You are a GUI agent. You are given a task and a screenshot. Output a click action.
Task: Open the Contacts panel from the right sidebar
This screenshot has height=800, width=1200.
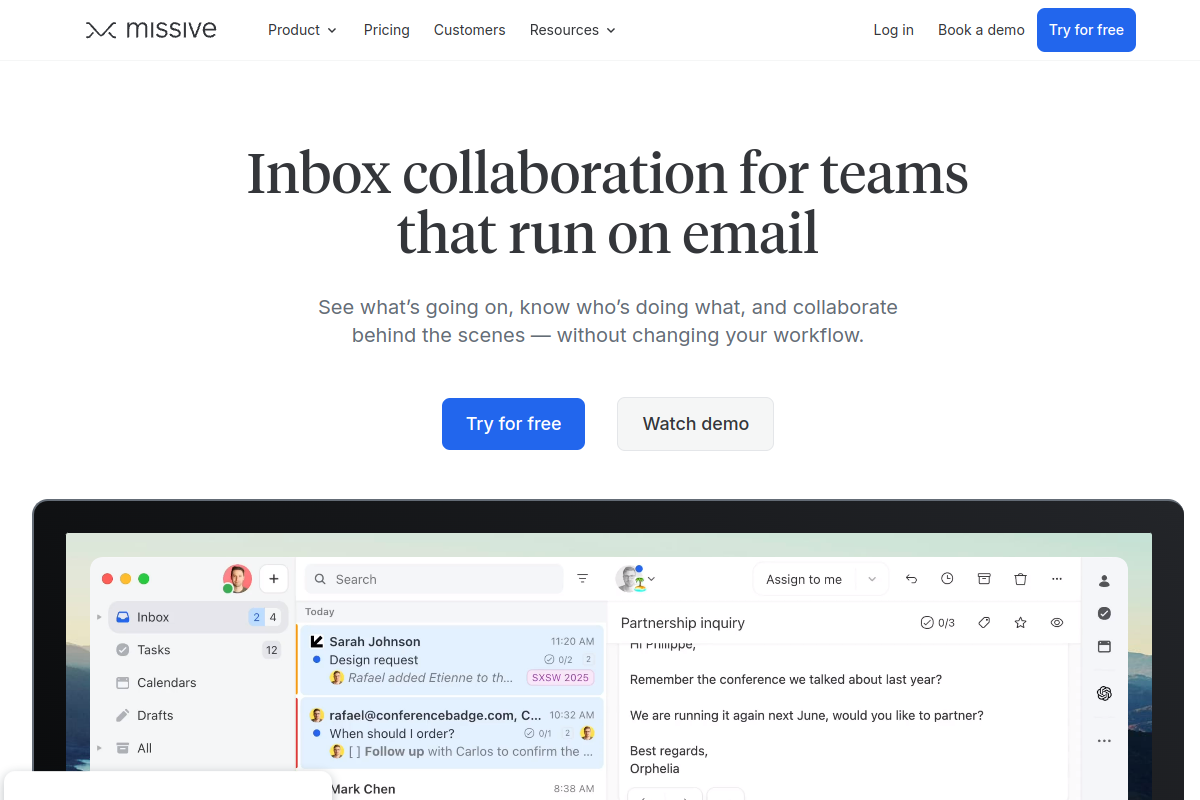(1104, 580)
